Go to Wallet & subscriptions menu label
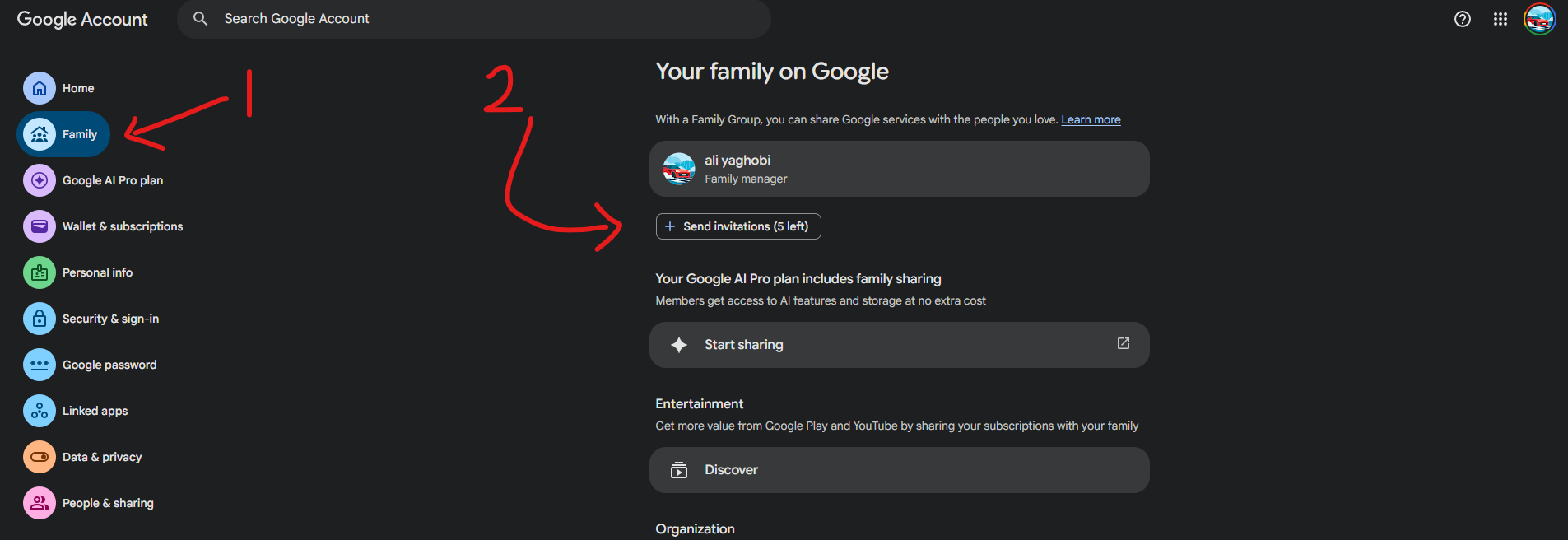 point(123,226)
